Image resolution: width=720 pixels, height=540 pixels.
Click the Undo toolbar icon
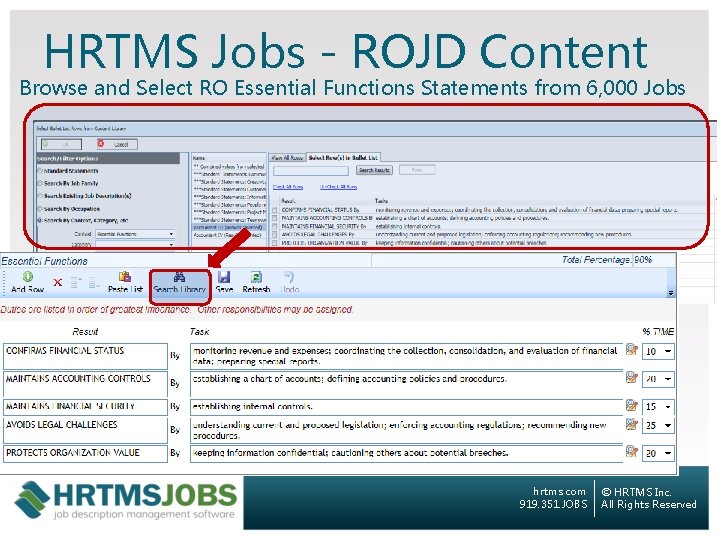289,277
